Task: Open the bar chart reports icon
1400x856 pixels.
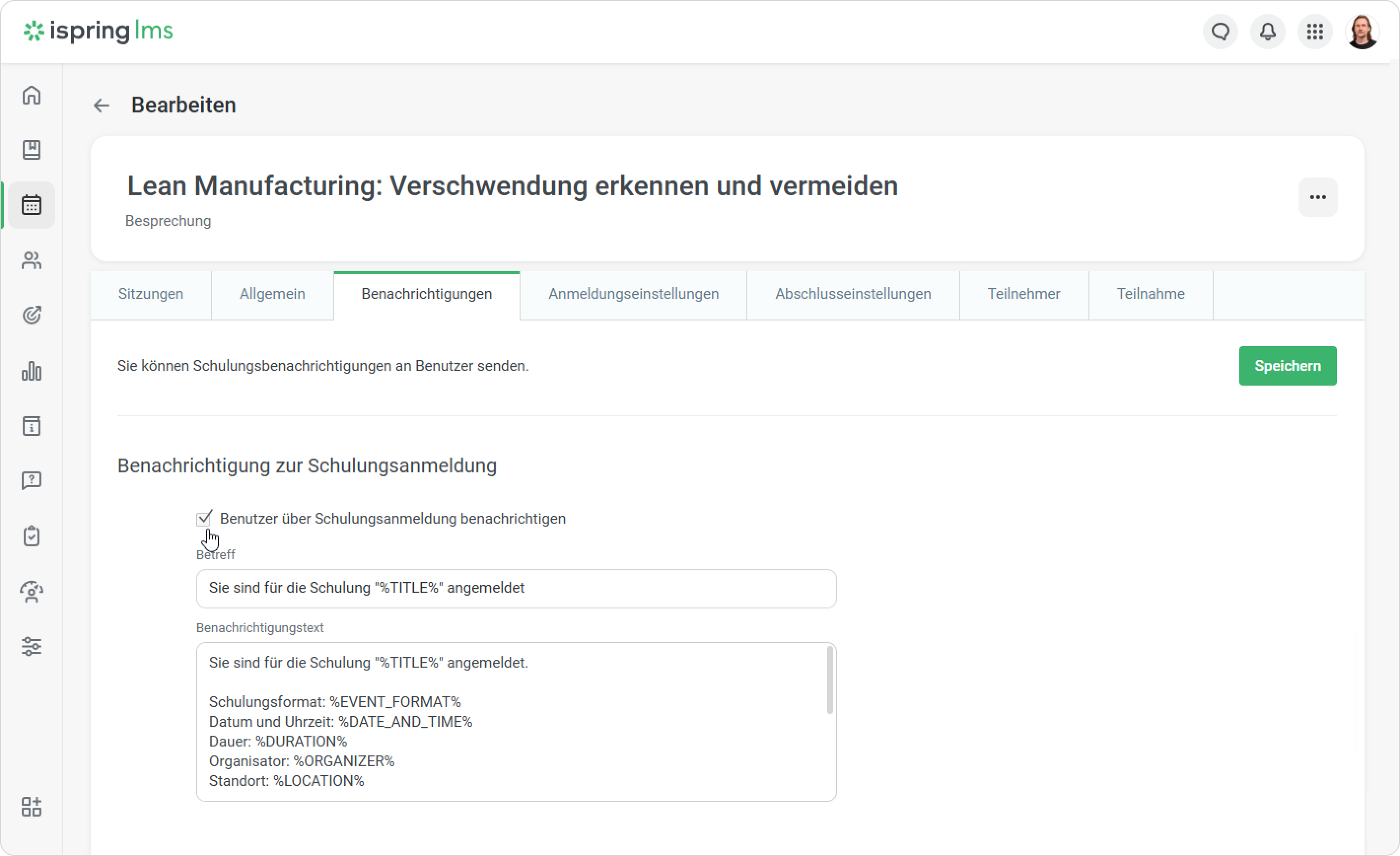Action: (x=32, y=371)
